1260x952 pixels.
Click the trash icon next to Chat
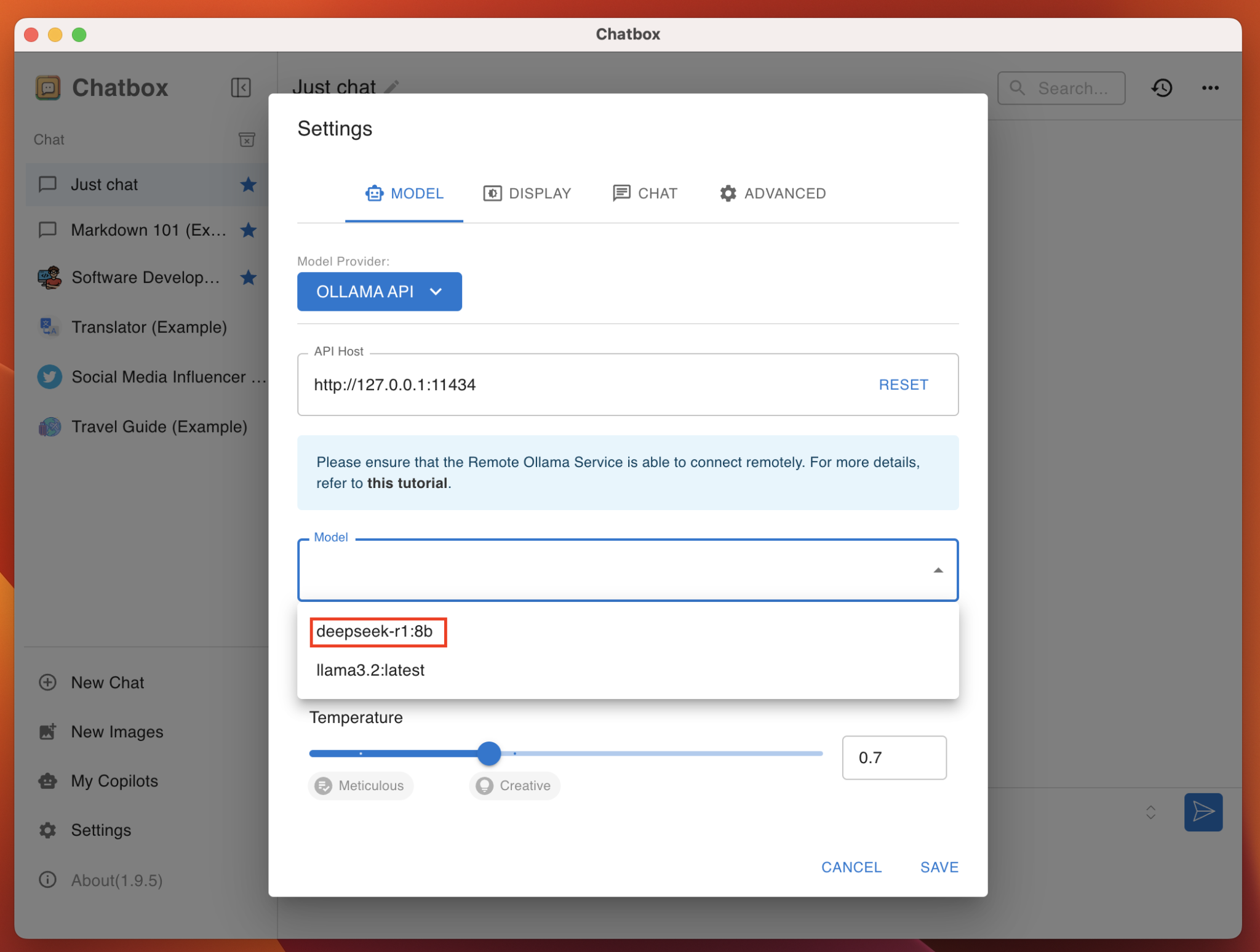(247, 140)
